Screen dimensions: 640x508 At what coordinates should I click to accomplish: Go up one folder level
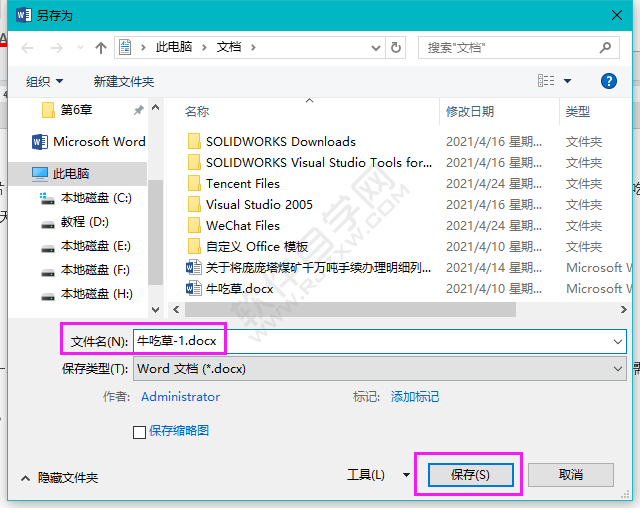click(101, 48)
